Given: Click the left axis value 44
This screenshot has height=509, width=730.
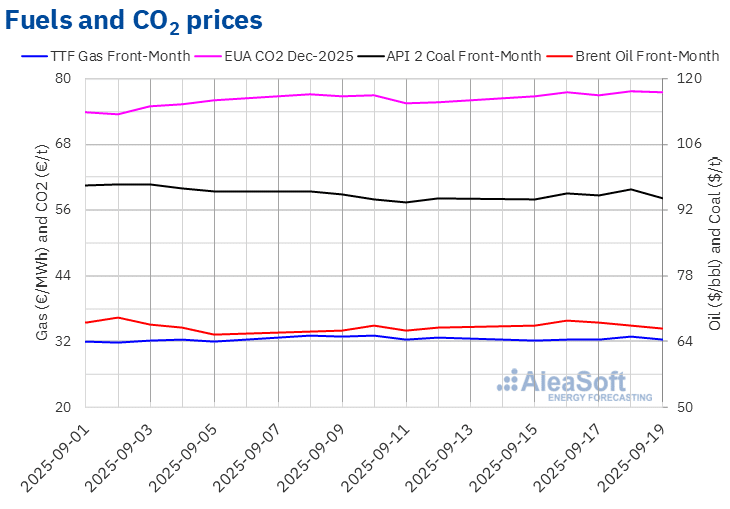Looking at the screenshot, I should pos(63,276).
